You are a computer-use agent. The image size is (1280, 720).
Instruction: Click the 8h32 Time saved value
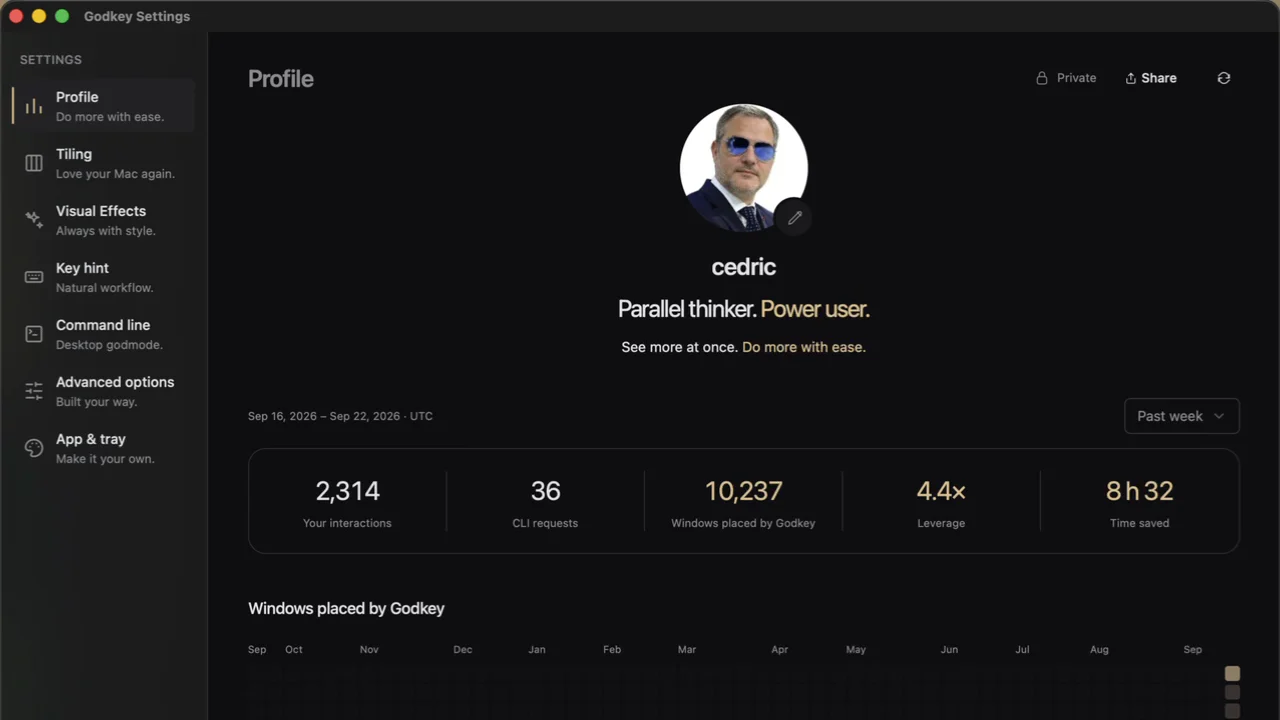(x=1139, y=491)
